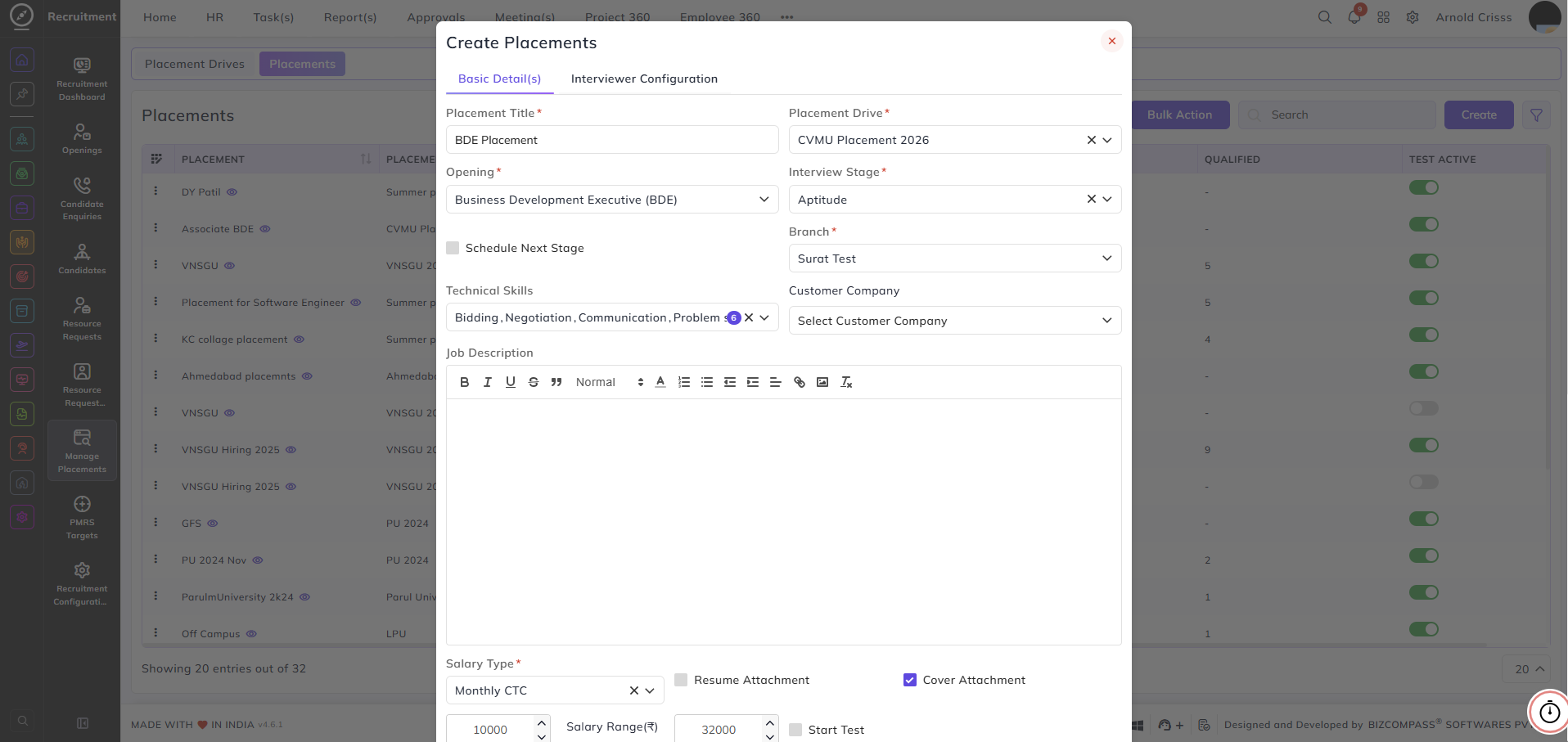
Task: Switch to the Interviewer Configuration tab
Action: pyautogui.click(x=644, y=79)
